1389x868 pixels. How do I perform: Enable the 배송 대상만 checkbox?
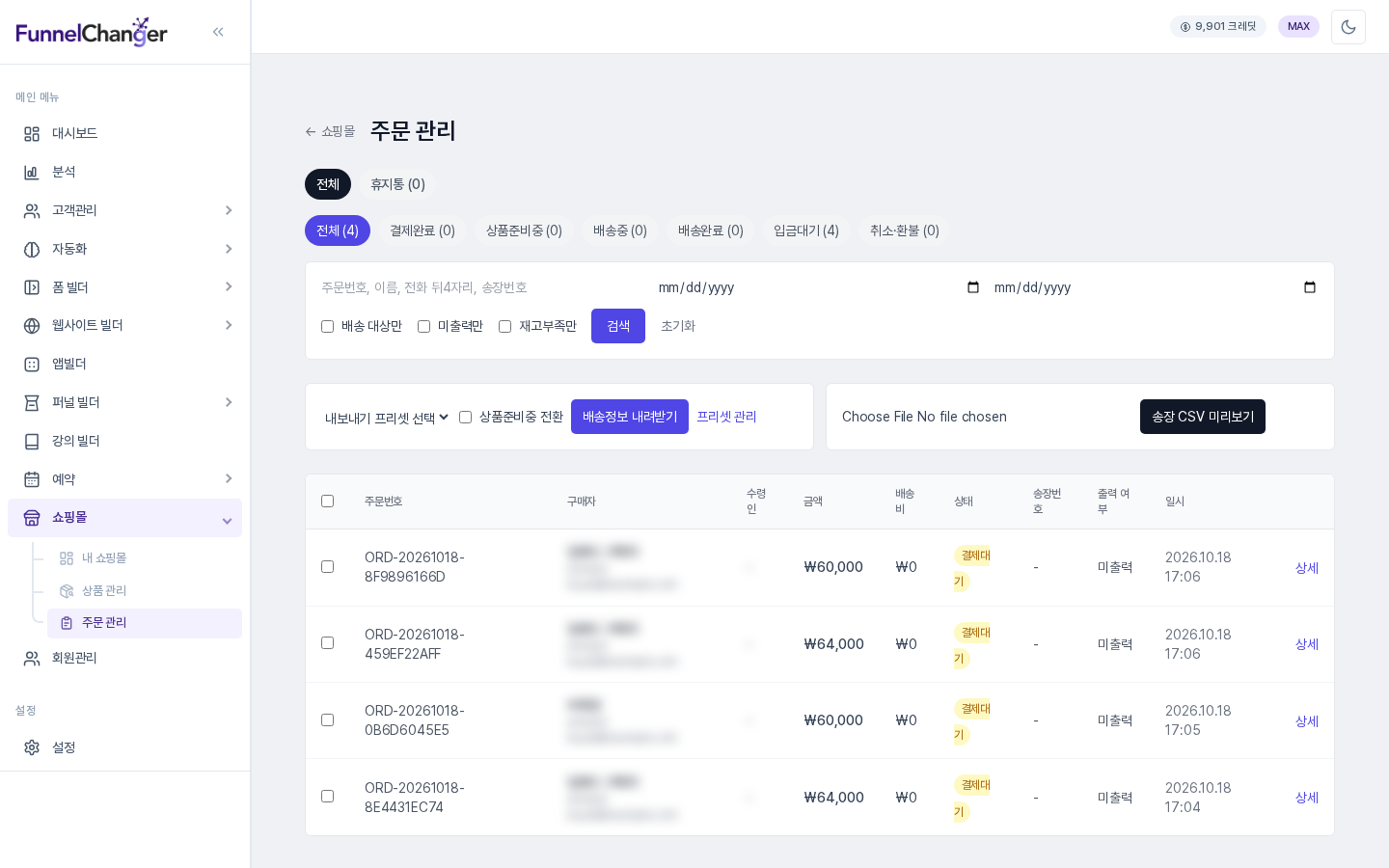[327, 327]
